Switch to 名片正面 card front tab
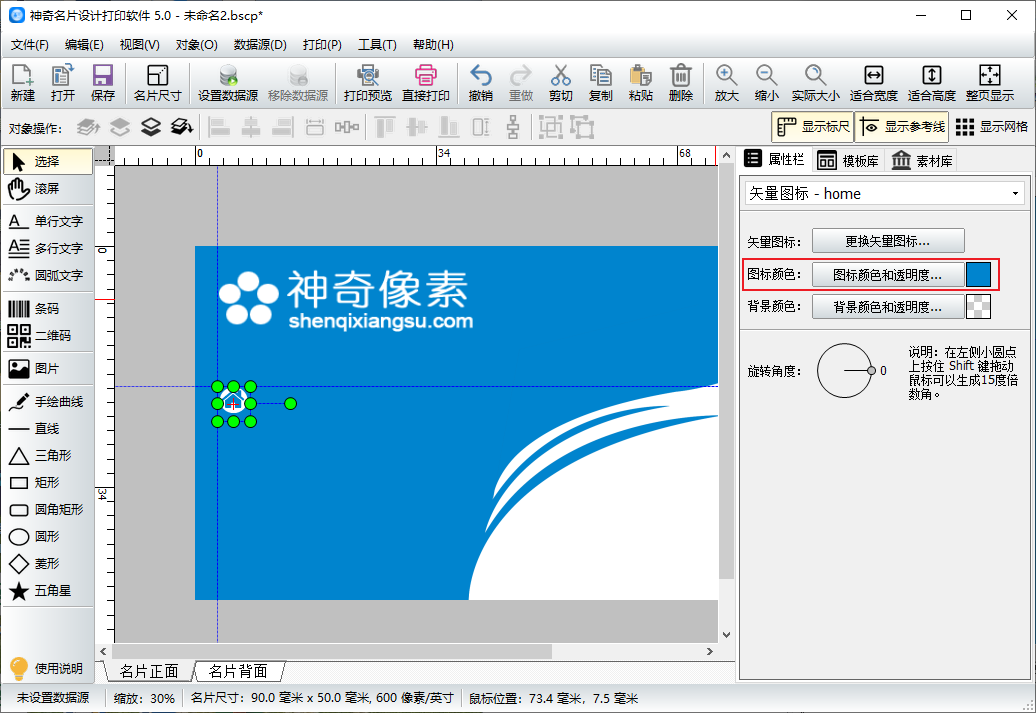 pyautogui.click(x=149, y=671)
